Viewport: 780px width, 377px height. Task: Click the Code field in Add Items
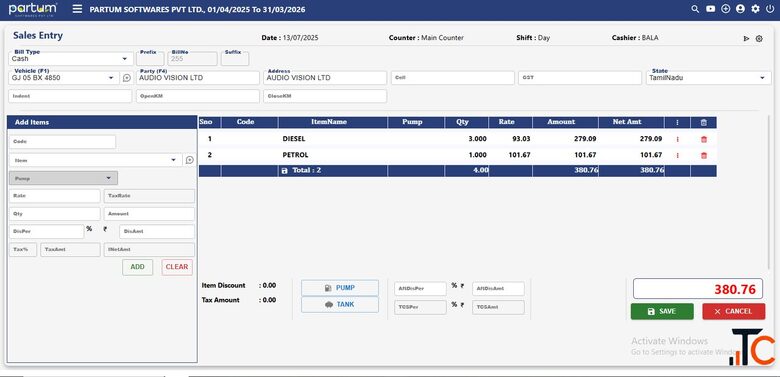point(62,142)
